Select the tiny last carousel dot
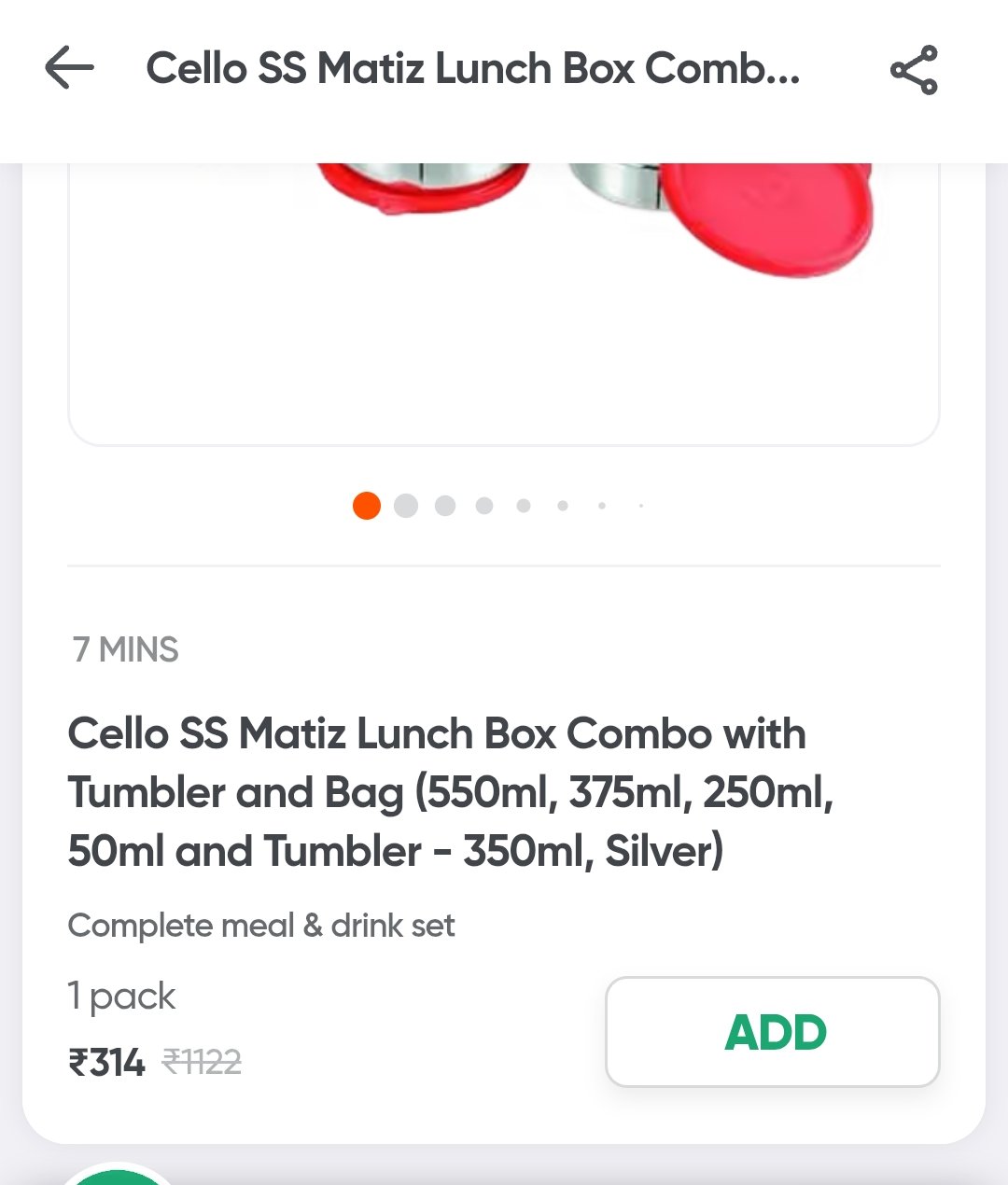This screenshot has height=1185, width=1008. pyautogui.click(x=641, y=506)
